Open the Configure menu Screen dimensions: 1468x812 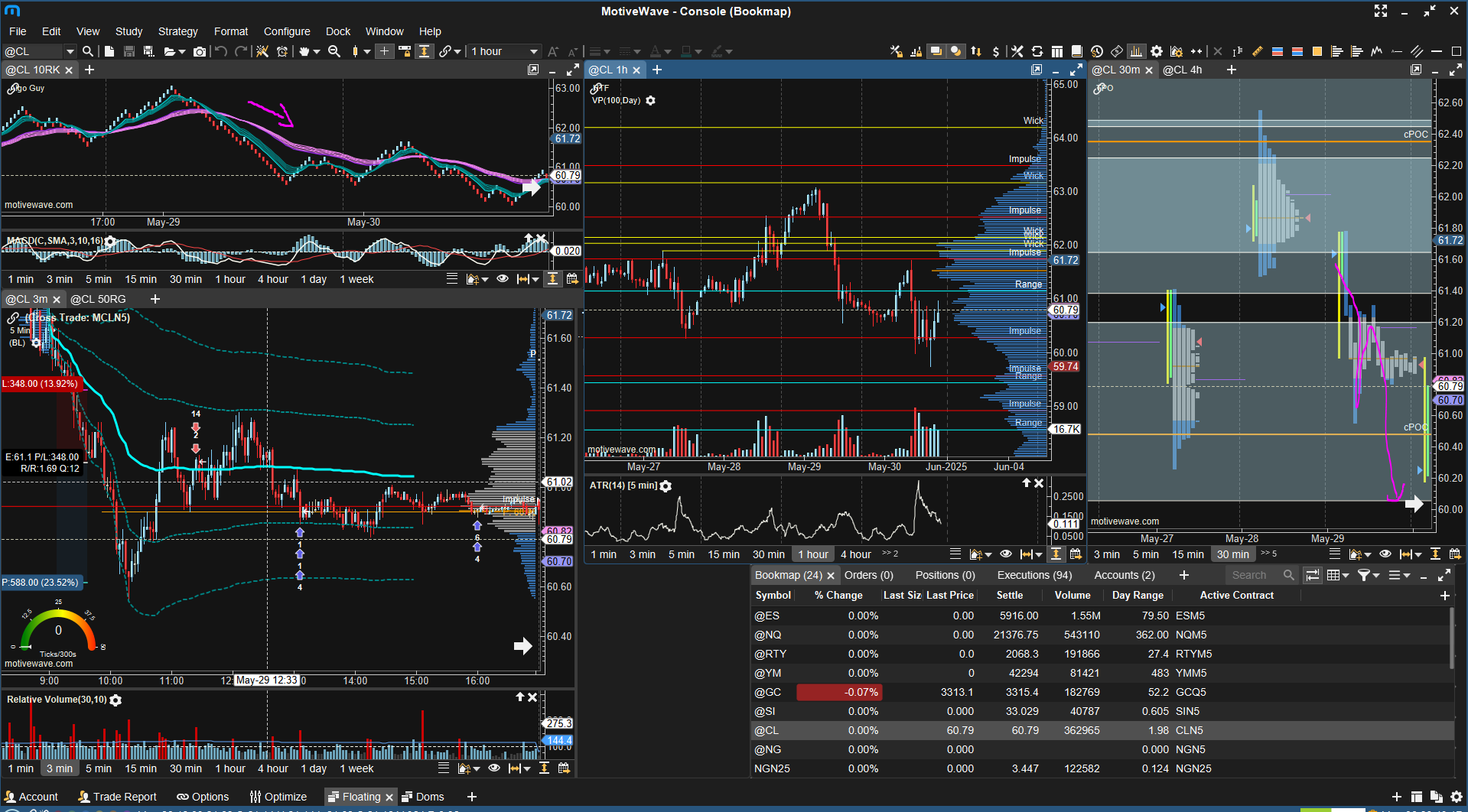tap(287, 31)
